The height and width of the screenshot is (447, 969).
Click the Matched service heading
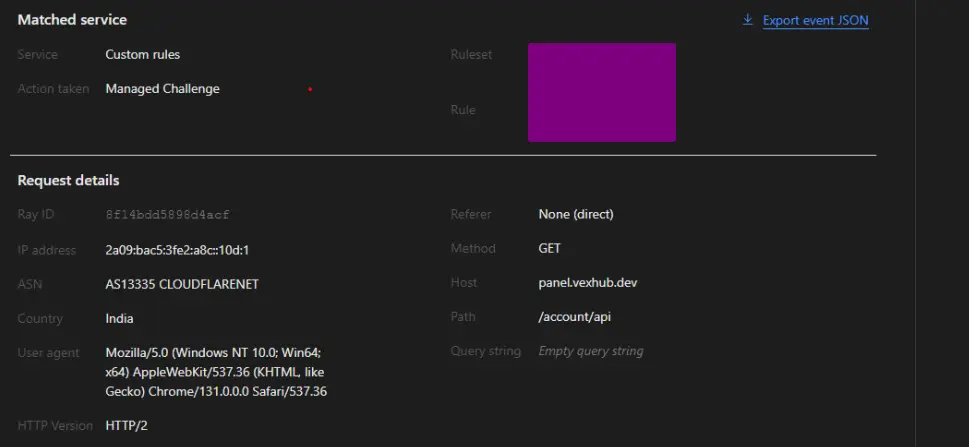click(x=72, y=20)
